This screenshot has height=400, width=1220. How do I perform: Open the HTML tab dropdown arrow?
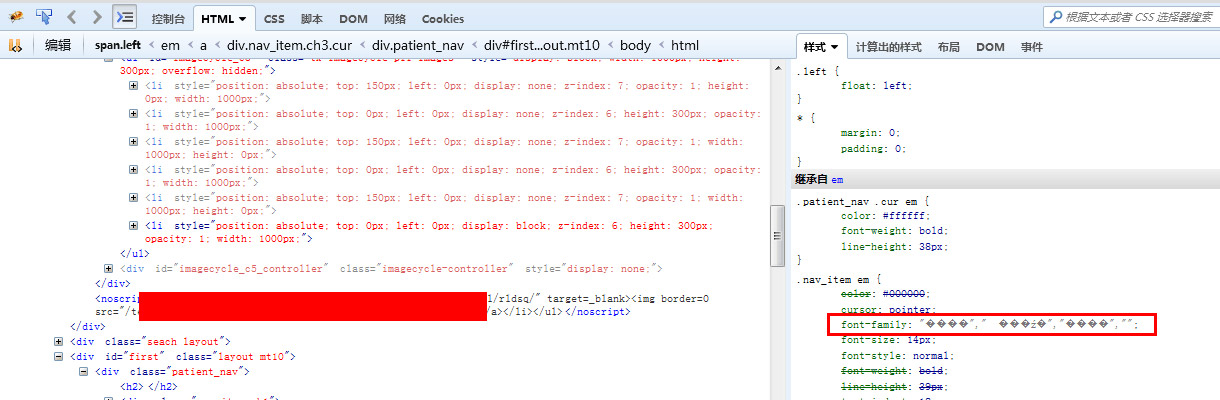(244, 19)
